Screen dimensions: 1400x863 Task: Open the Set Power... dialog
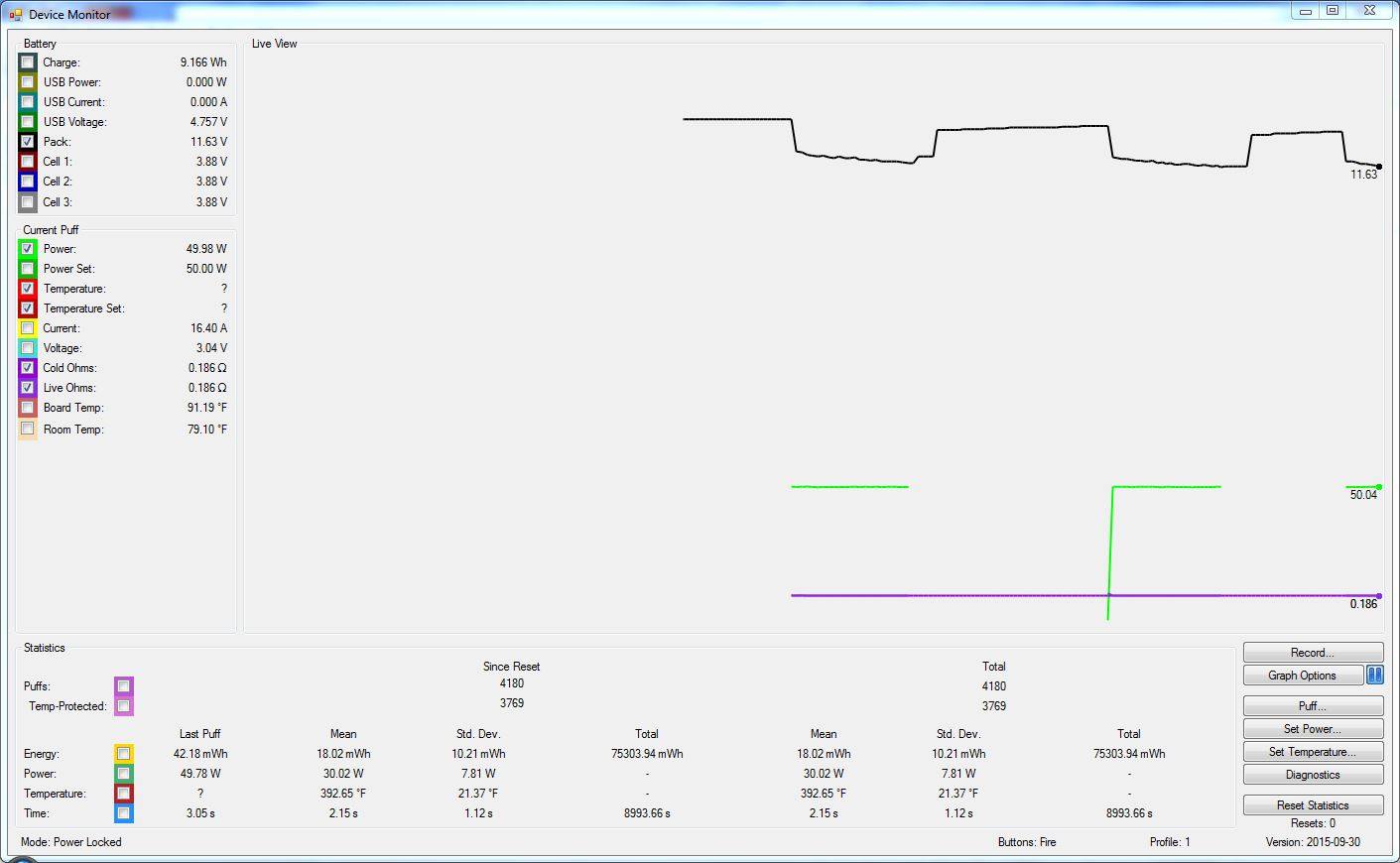click(1312, 729)
